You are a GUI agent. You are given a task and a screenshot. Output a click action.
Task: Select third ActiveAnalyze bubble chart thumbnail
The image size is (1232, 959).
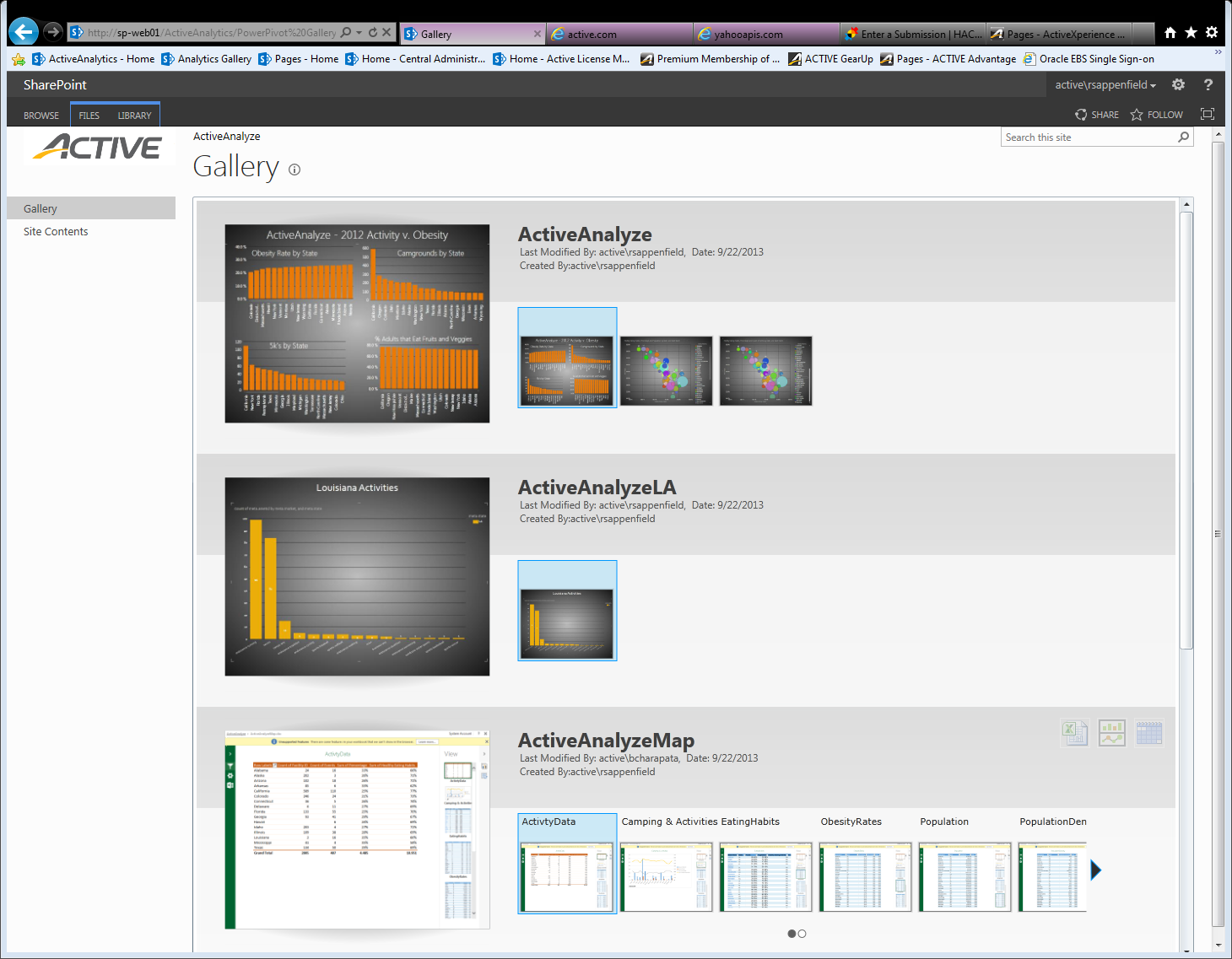pos(766,371)
